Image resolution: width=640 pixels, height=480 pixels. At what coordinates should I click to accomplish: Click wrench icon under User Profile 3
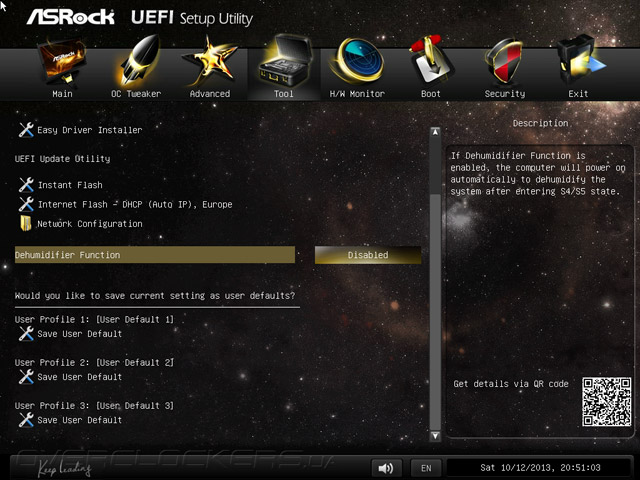(x=26, y=420)
